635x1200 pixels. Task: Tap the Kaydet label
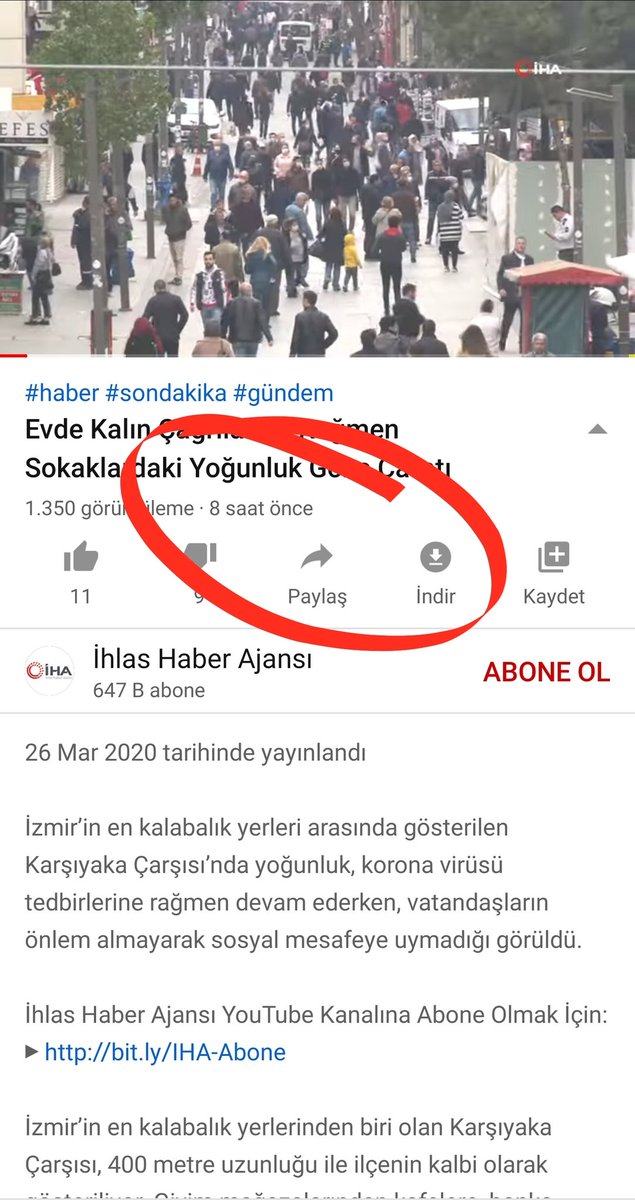[554, 597]
